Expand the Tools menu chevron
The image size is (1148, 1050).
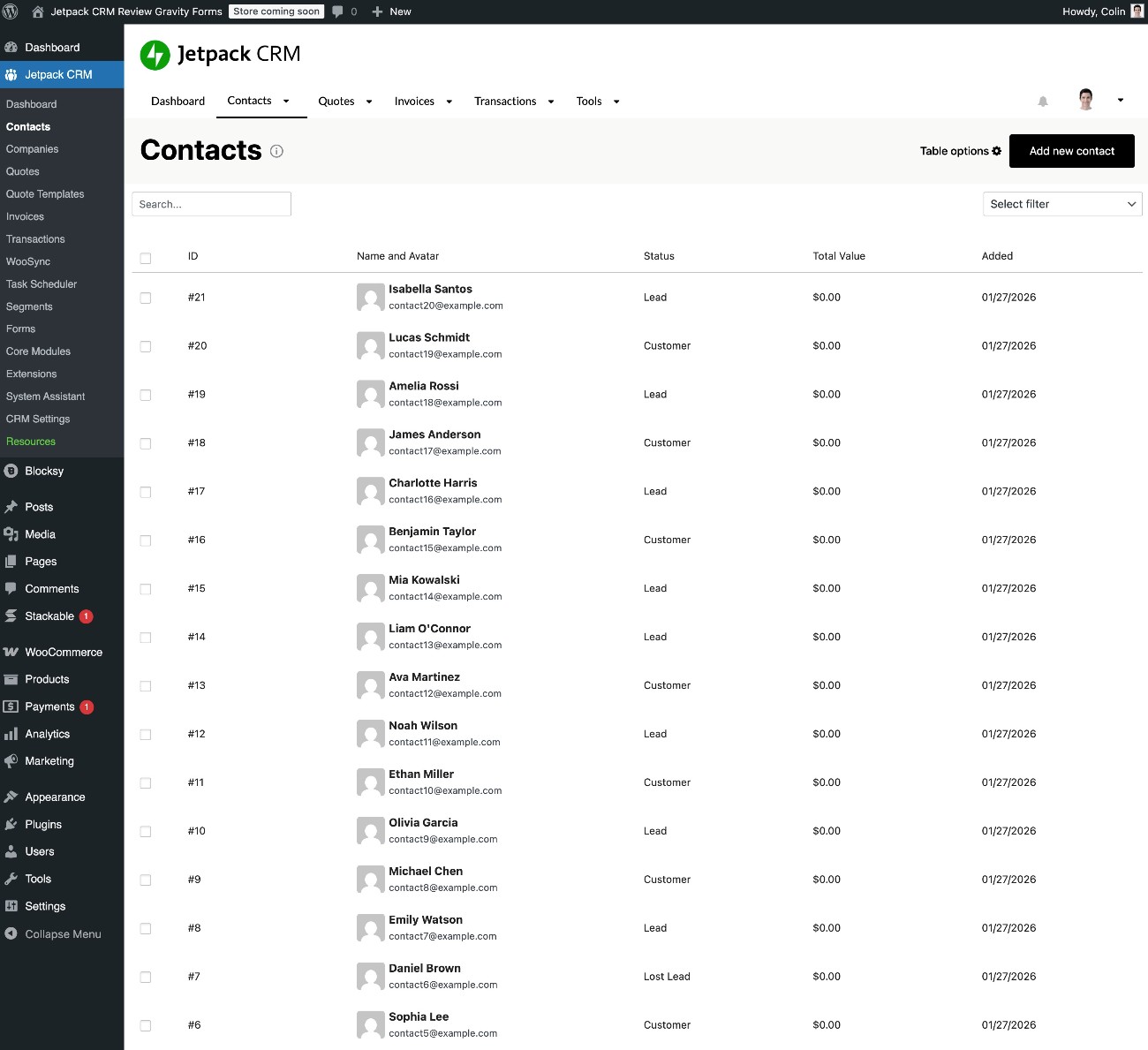pyautogui.click(x=616, y=102)
